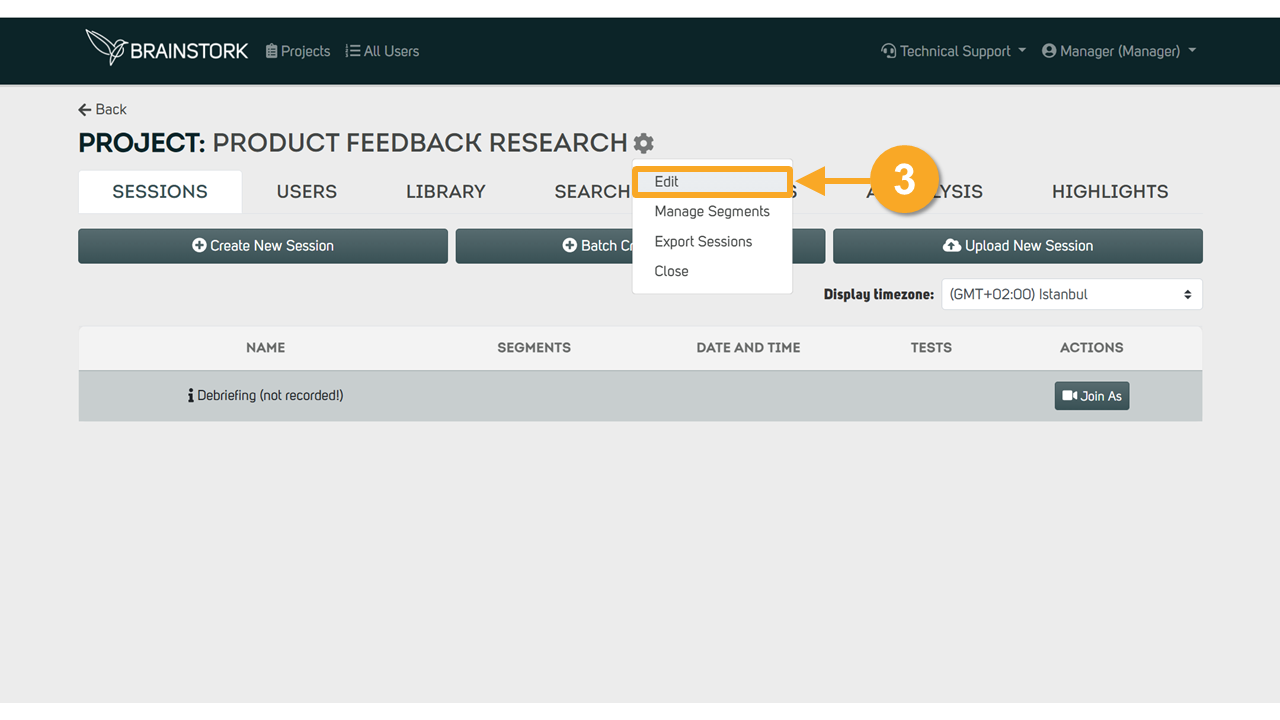Screen dimensions: 1280x720
Task: Click Close in the project menu
Action: (671, 272)
